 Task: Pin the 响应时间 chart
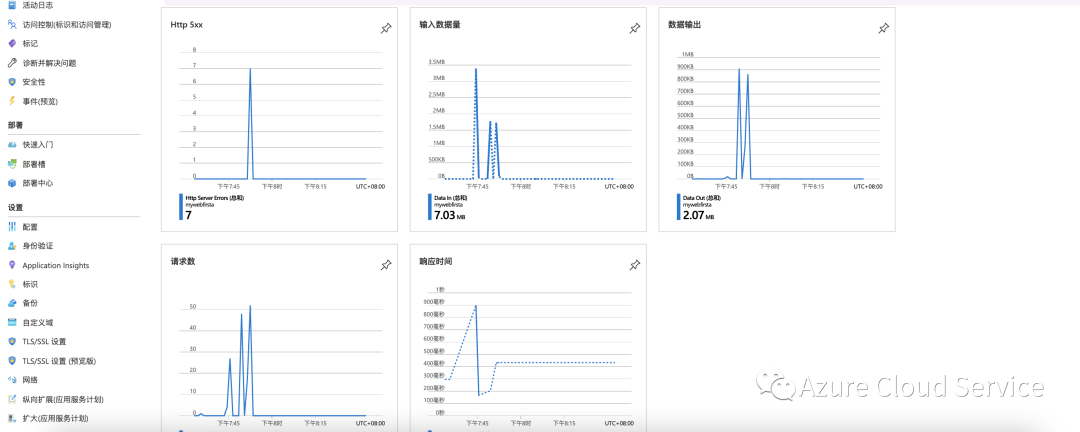click(x=634, y=265)
